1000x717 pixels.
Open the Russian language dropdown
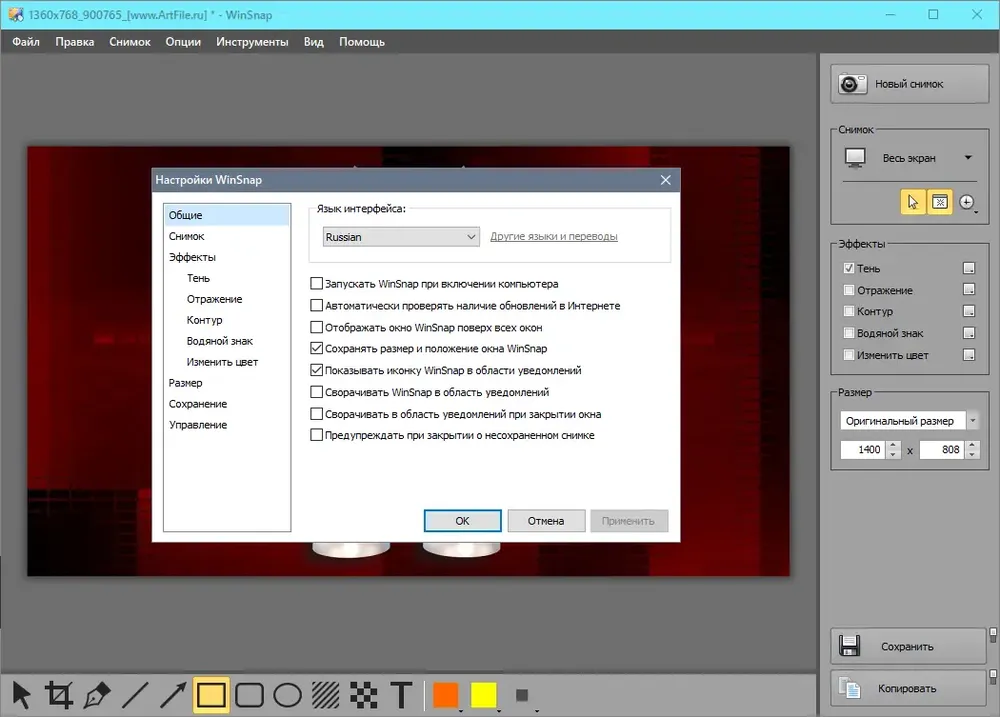[401, 237]
